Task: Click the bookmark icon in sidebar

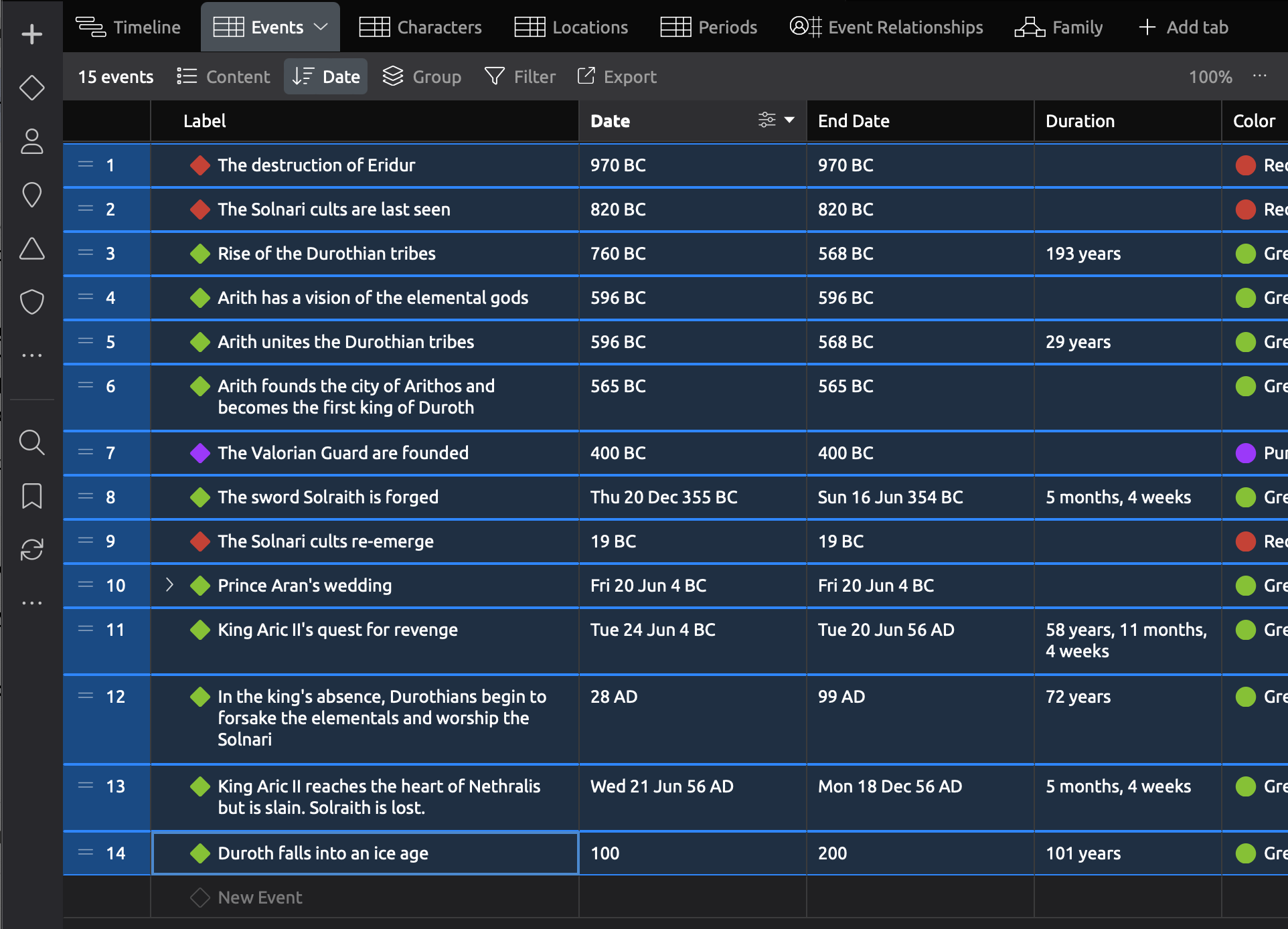Action: pyautogui.click(x=31, y=496)
